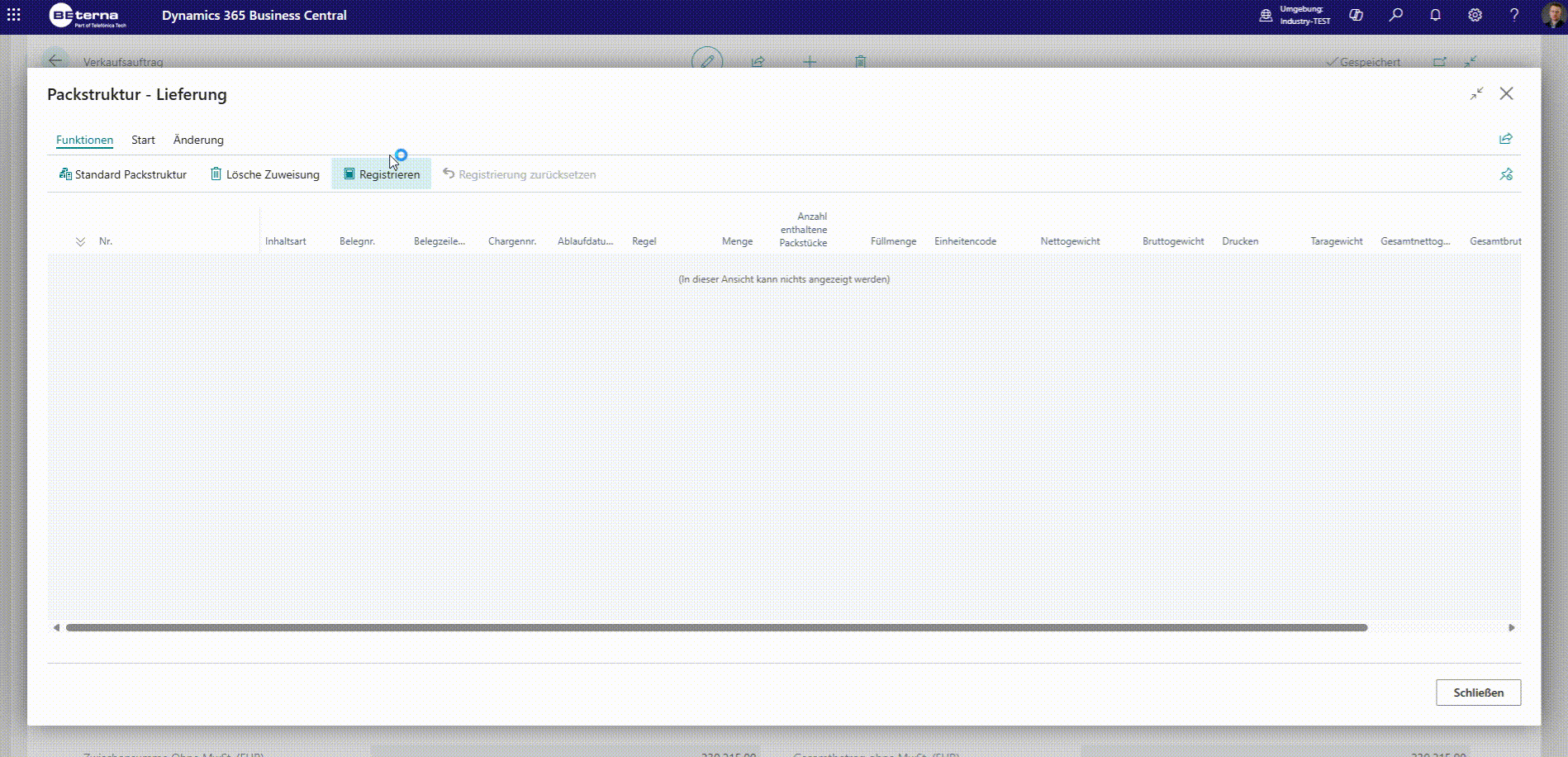This screenshot has height=757, width=1568.
Task: Click Inhaltsart column header
Action: (x=286, y=241)
